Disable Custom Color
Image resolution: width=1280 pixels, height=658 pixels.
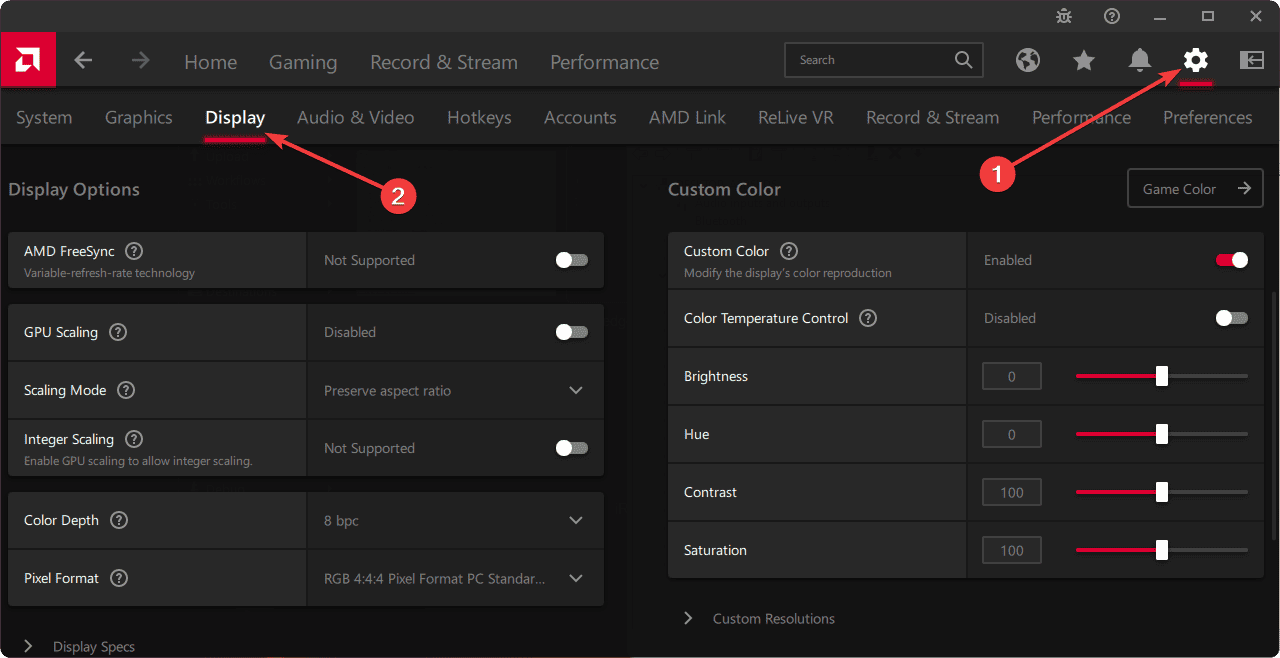1231,260
